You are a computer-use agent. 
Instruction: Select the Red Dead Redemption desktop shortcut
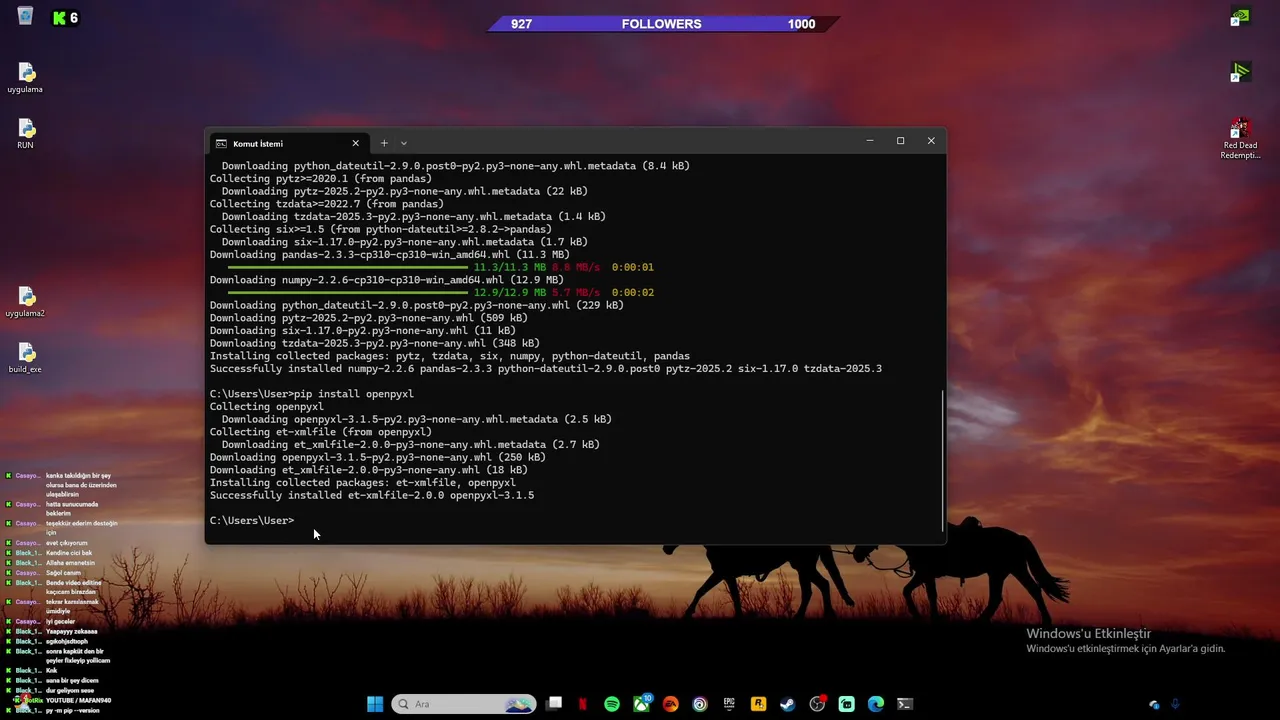coord(1240,139)
